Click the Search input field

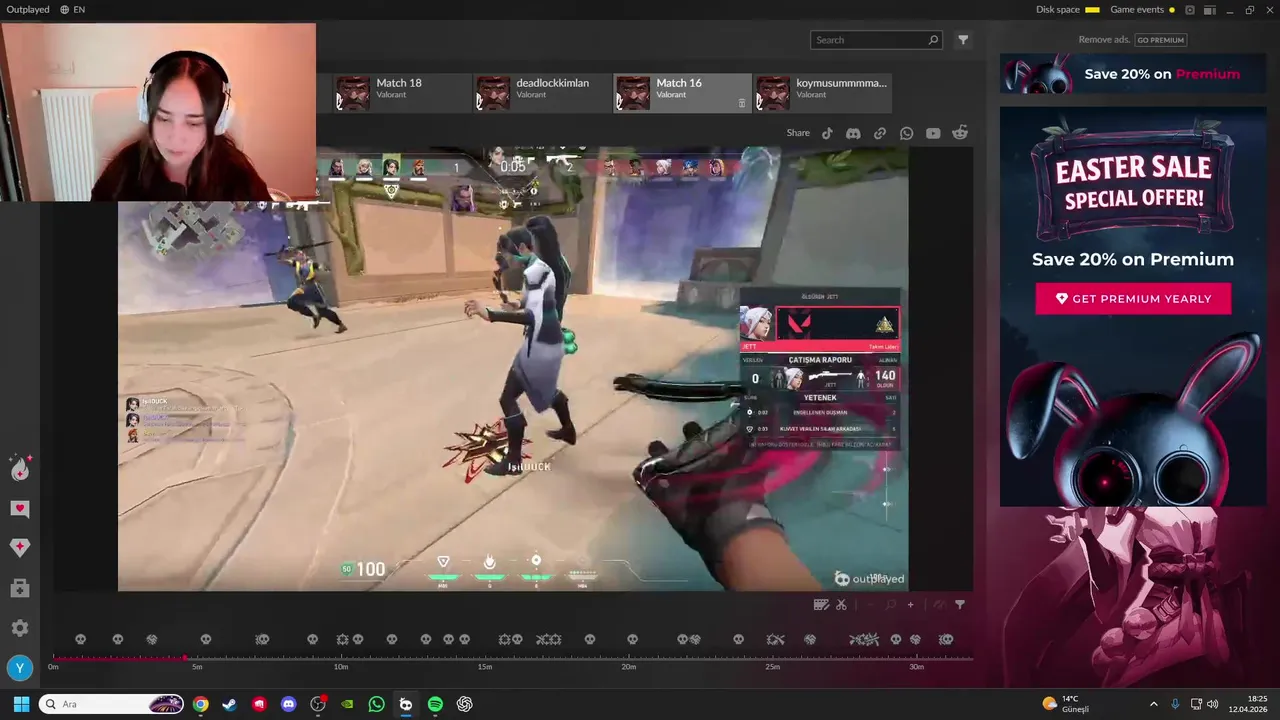click(877, 40)
